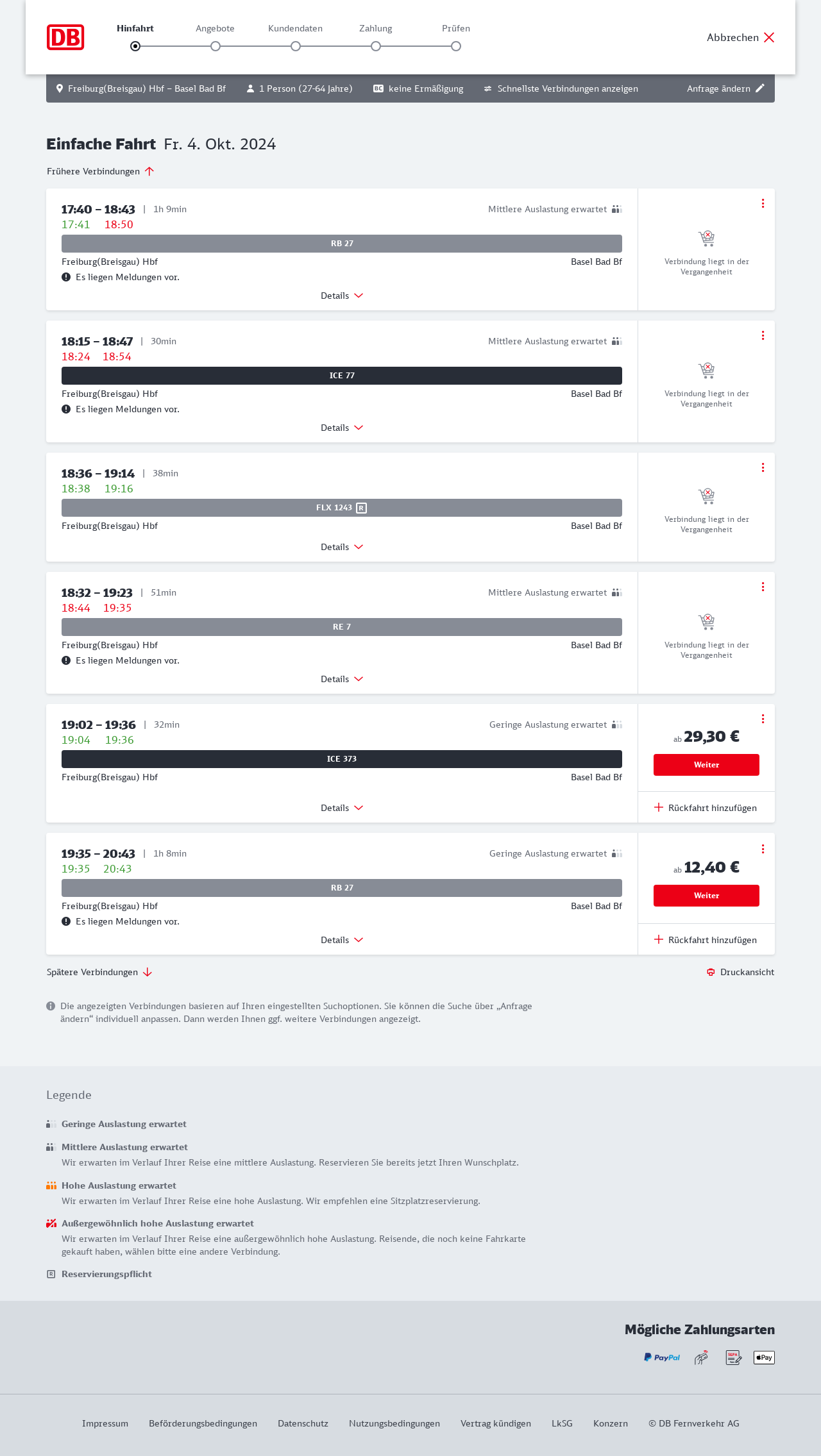Add Rückfahrt to the 19:35 RB 27 trip

tap(706, 940)
